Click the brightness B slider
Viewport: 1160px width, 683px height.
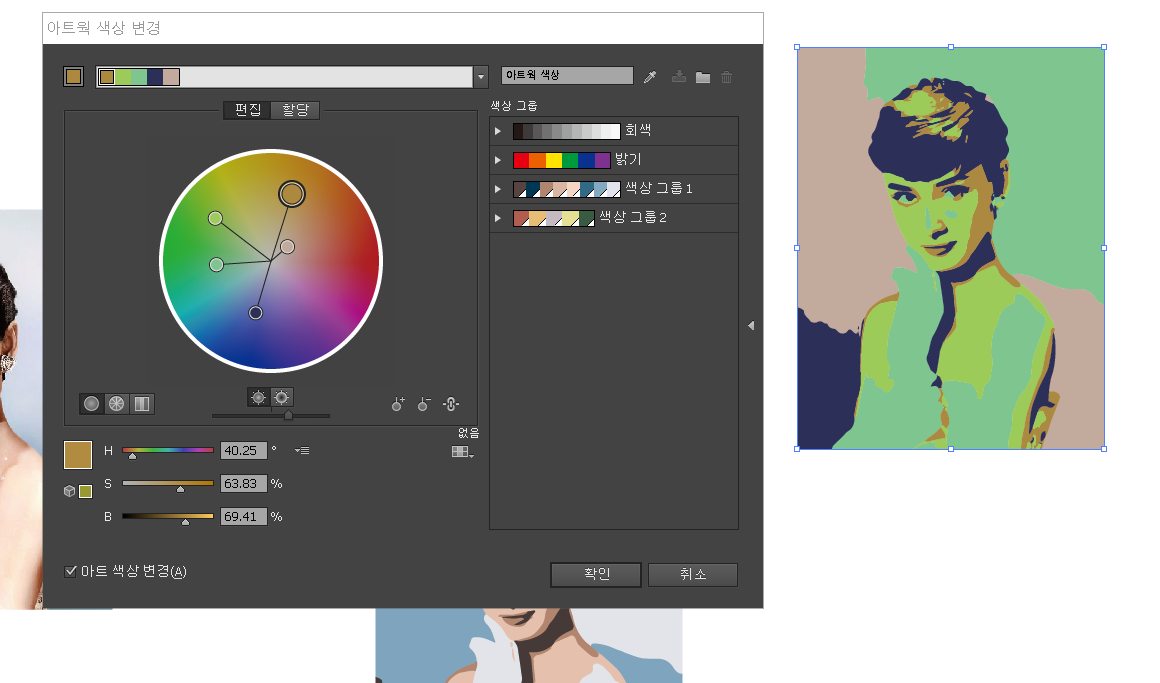pos(168,517)
